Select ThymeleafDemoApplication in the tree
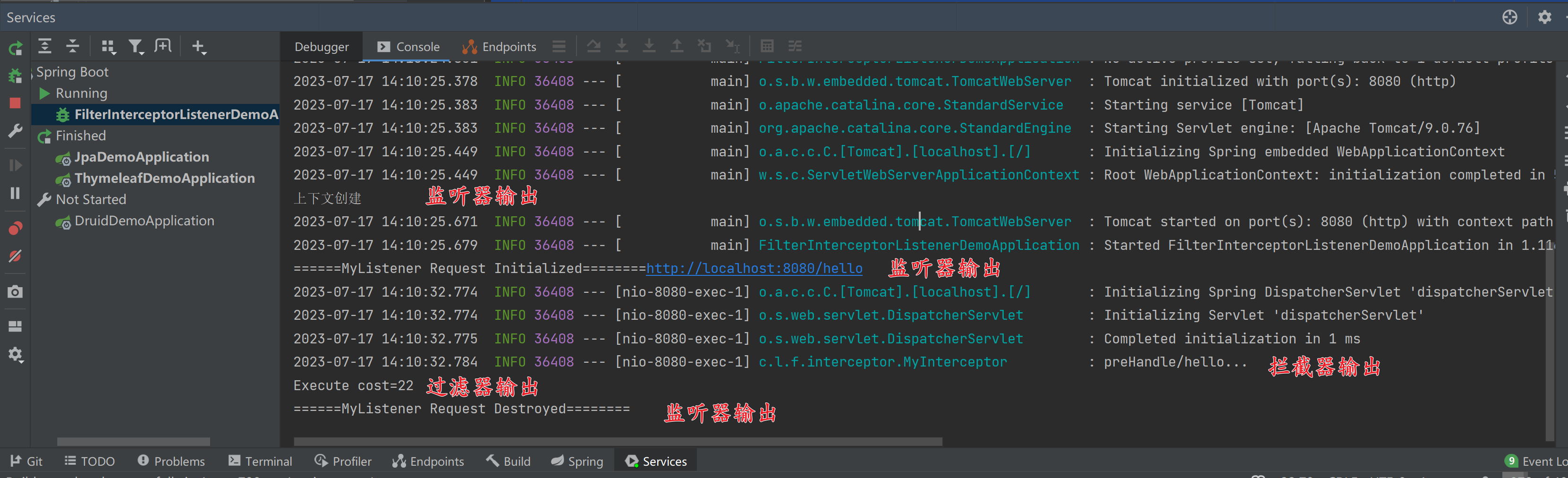The image size is (1568, 478). tap(155, 179)
